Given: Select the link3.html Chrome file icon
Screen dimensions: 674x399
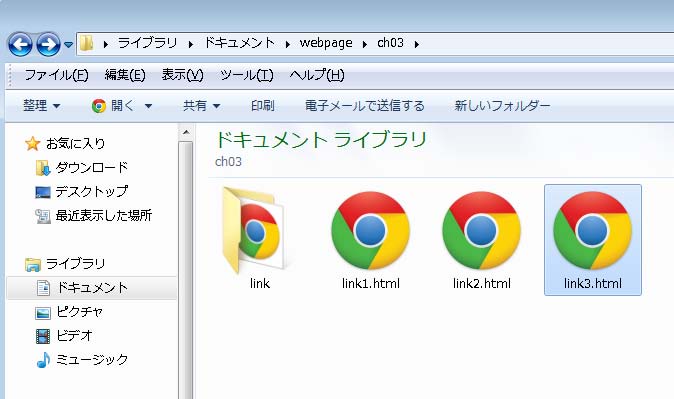Looking at the screenshot, I should pos(592,230).
